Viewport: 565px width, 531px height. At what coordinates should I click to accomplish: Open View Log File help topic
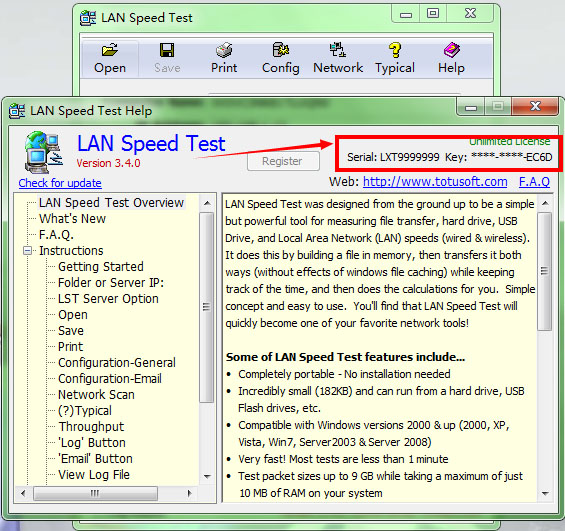94,474
